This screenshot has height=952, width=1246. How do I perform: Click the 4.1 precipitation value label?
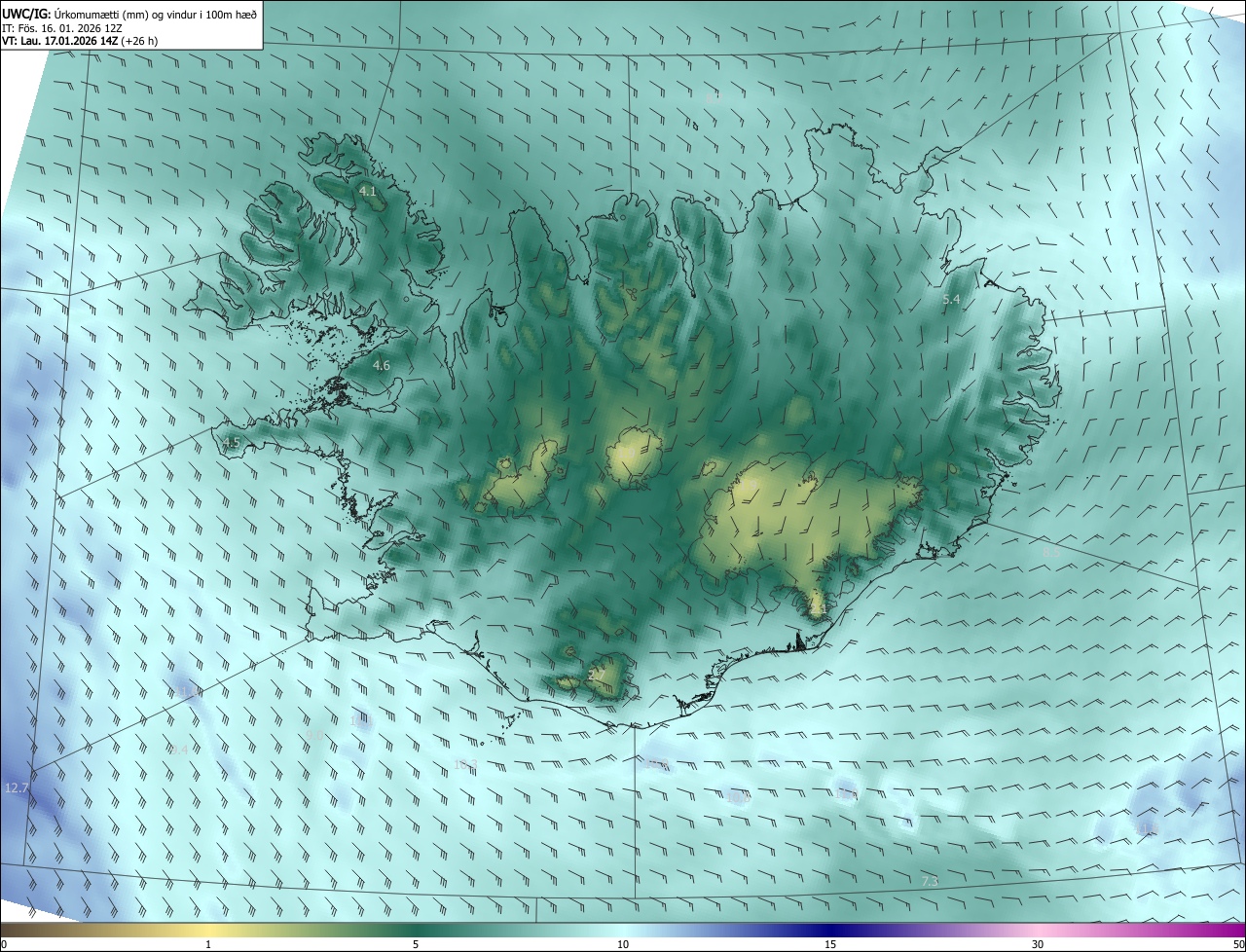pos(367,192)
